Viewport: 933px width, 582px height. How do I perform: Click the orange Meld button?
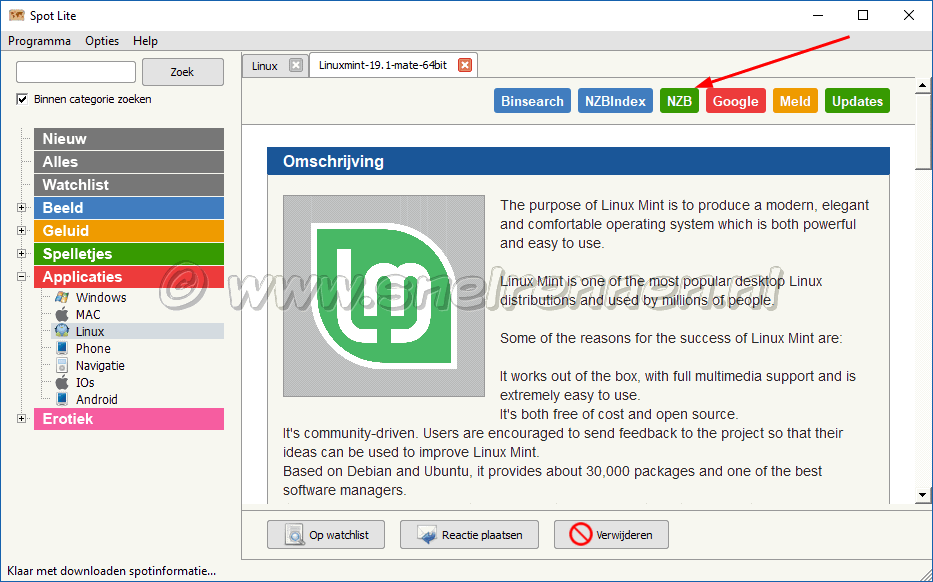tap(796, 101)
